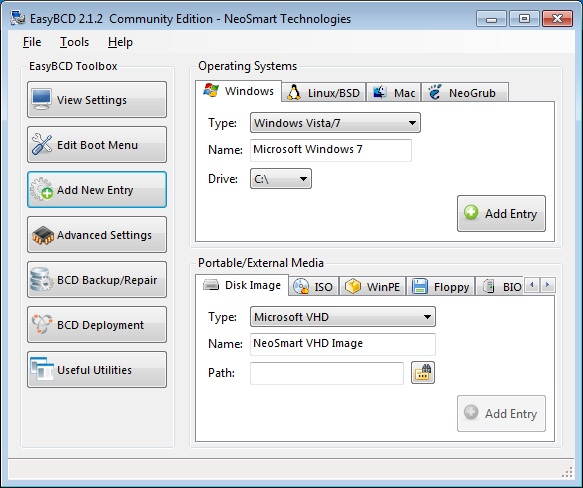
Task: Switch to the NeoGrub tab
Action: point(465,92)
